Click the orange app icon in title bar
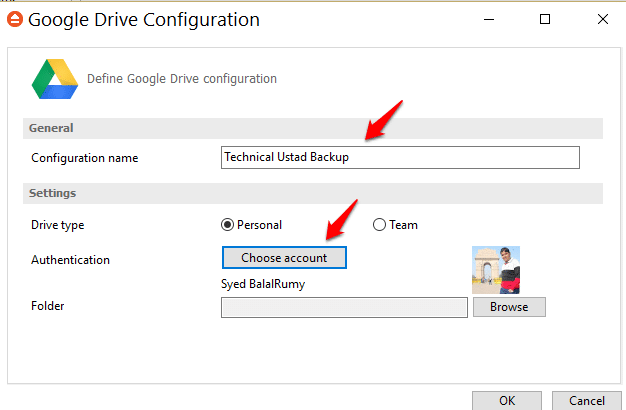The height and width of the screenshot is (410, 626). pos(15,19)
